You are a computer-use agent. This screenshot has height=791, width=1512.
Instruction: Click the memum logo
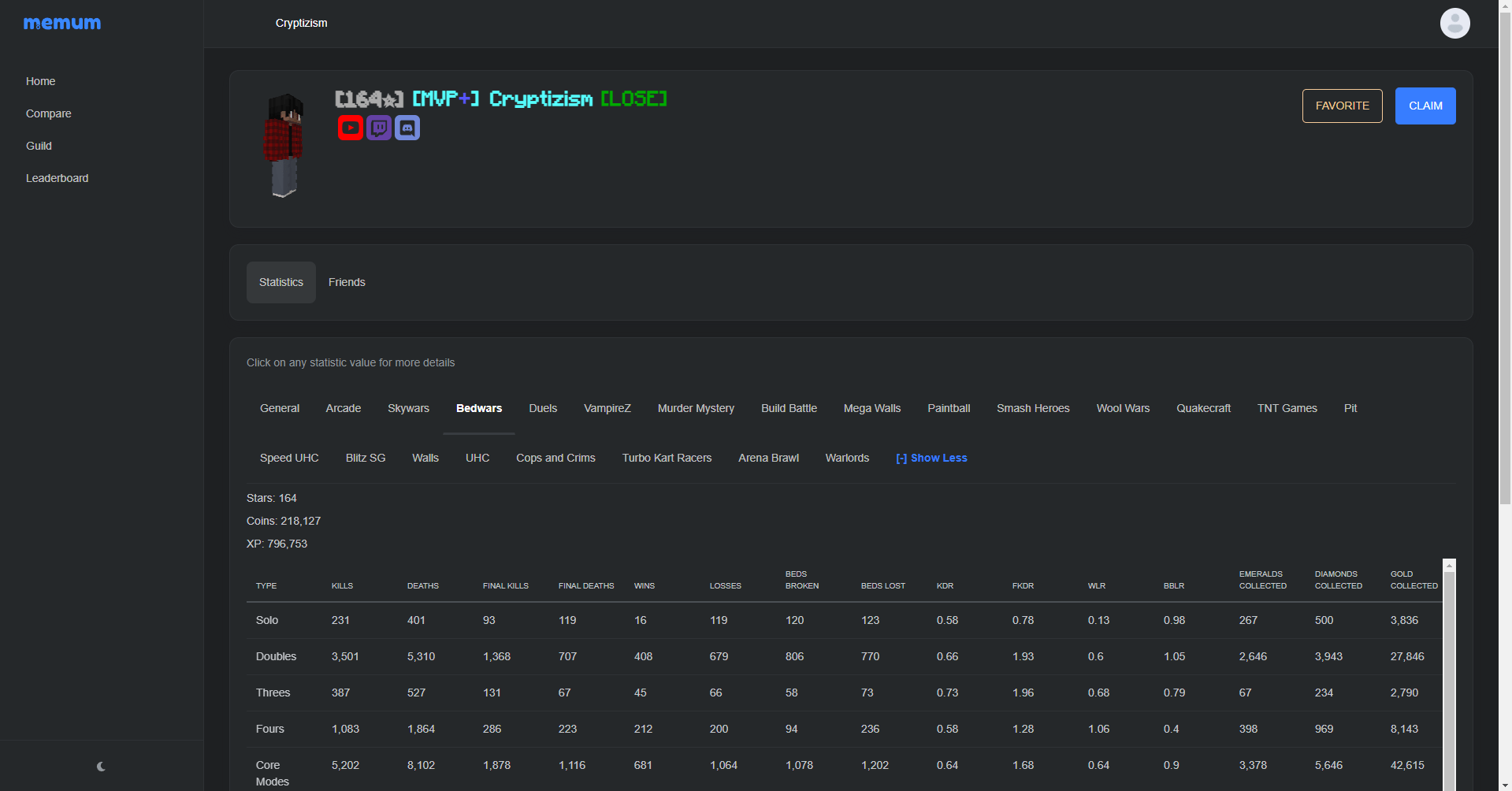62,24
